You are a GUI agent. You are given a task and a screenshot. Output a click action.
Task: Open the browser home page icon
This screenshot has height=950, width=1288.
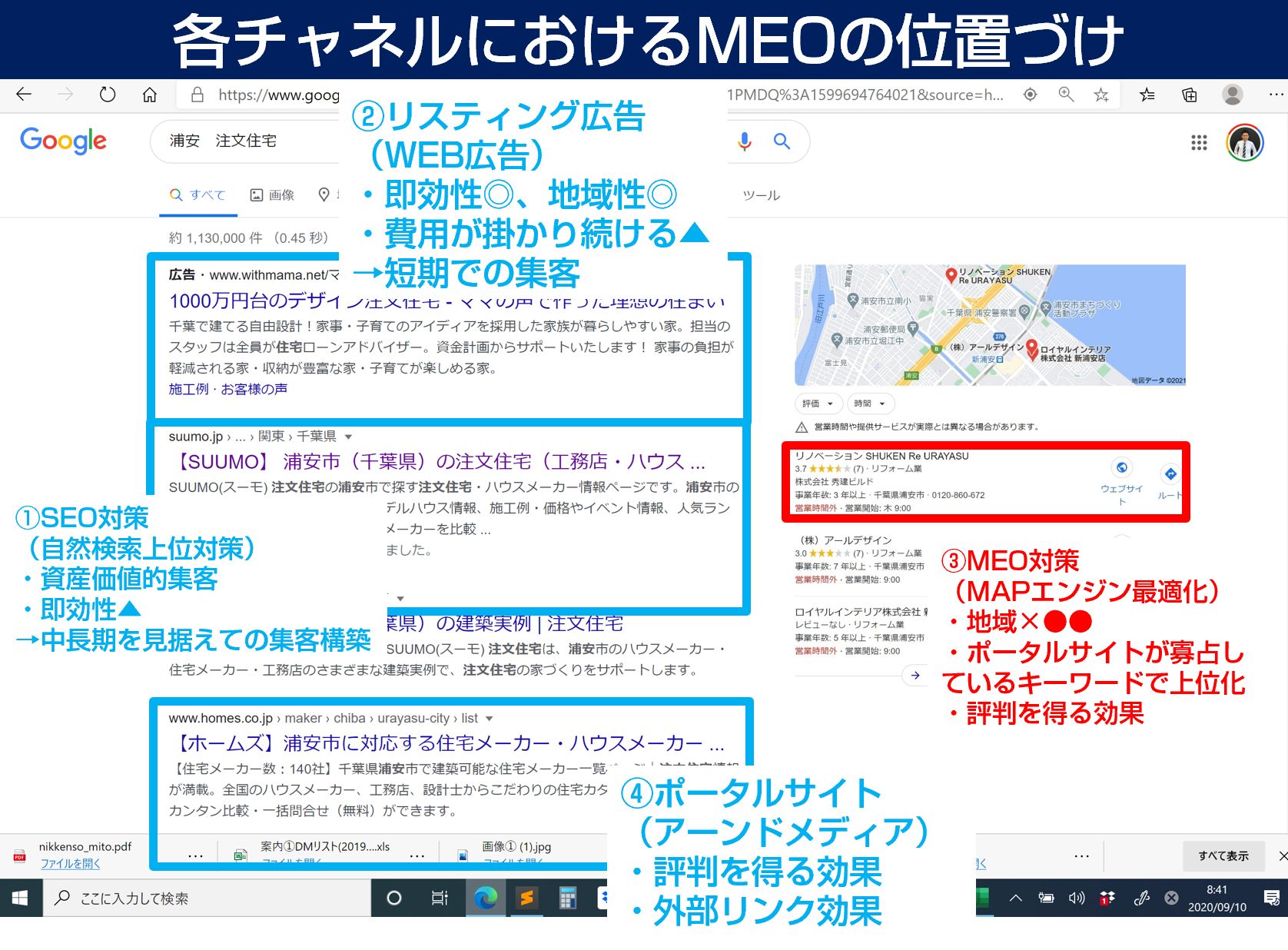click(150, 95)
